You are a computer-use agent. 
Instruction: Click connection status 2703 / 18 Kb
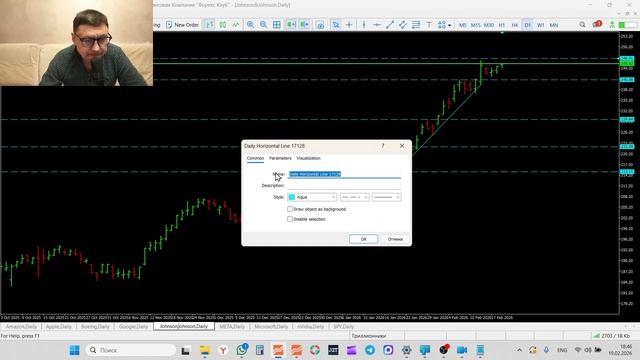[x=611, y=336]
